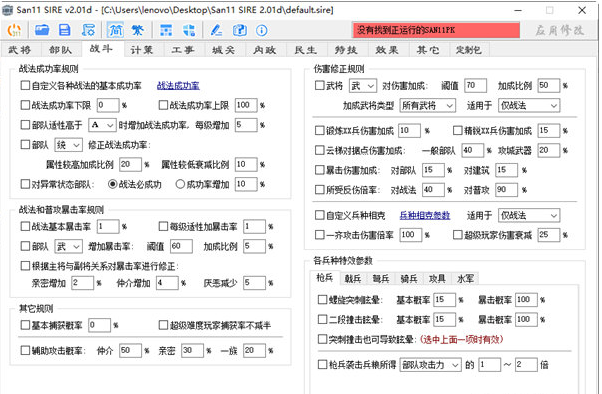The height and width of the screenshot is (394, 602).
Task: Open the help question mark icon
Action: click(240, 30)
